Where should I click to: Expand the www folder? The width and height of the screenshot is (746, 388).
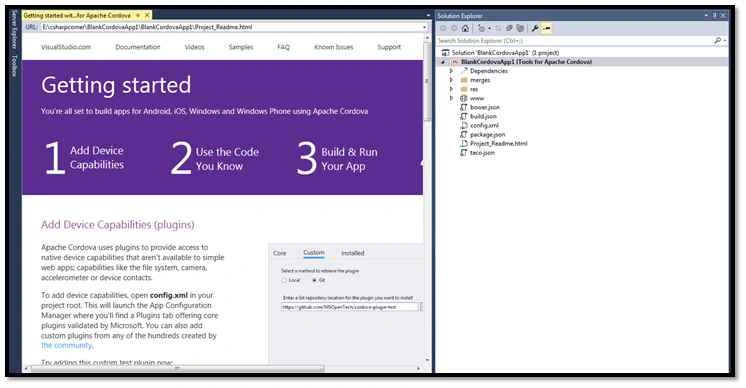(452, 98)
